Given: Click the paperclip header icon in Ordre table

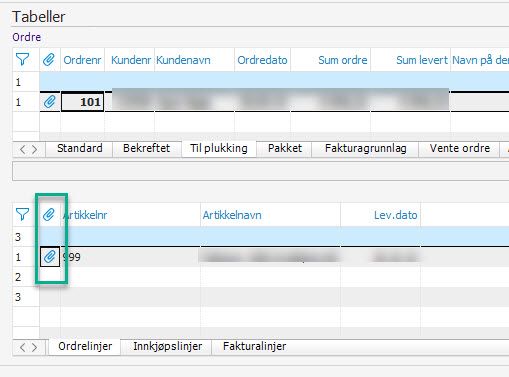Looking at the screenshot, I should (x=49, y=60).
